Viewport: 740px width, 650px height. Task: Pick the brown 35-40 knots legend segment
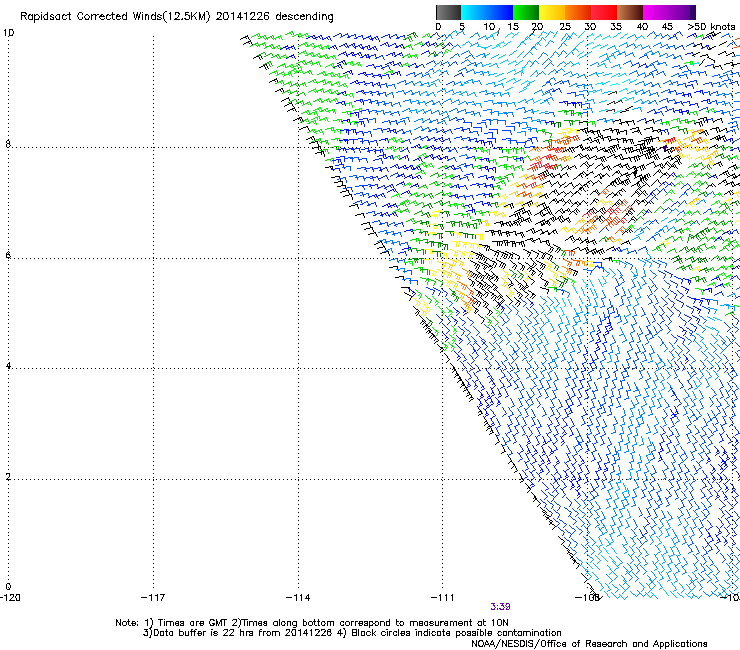[x=630, y=12]
